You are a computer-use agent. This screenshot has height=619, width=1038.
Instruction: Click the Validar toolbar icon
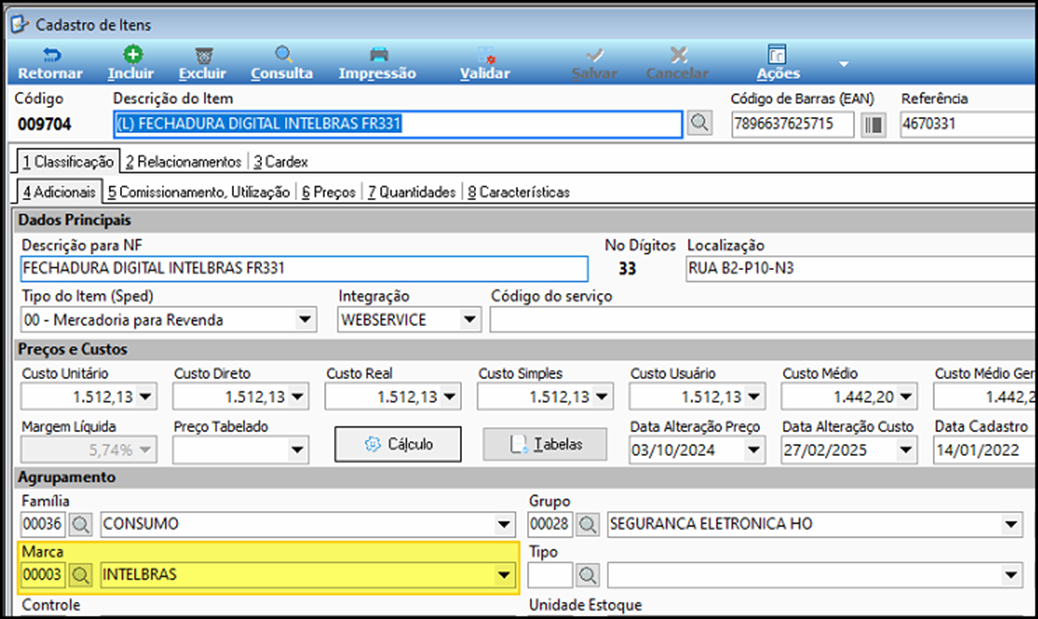click(487, 55)
